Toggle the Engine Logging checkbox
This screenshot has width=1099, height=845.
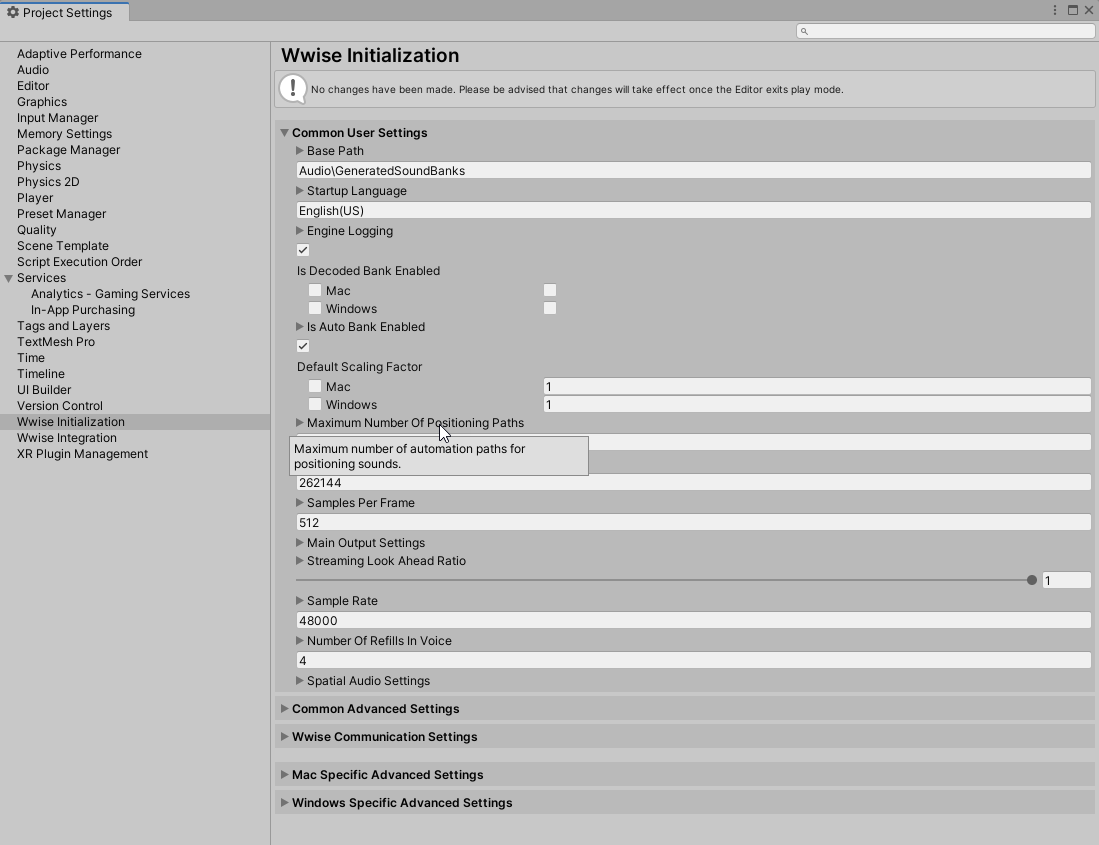coord(303,250)
